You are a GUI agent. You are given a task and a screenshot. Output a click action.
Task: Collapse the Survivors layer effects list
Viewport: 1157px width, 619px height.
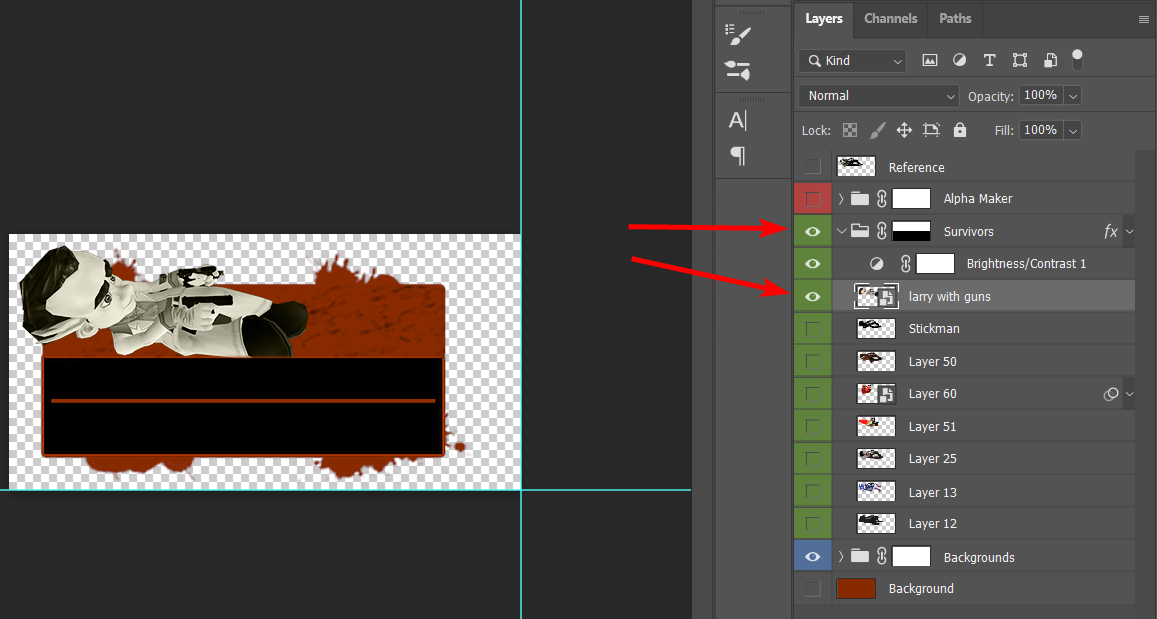1130,232
